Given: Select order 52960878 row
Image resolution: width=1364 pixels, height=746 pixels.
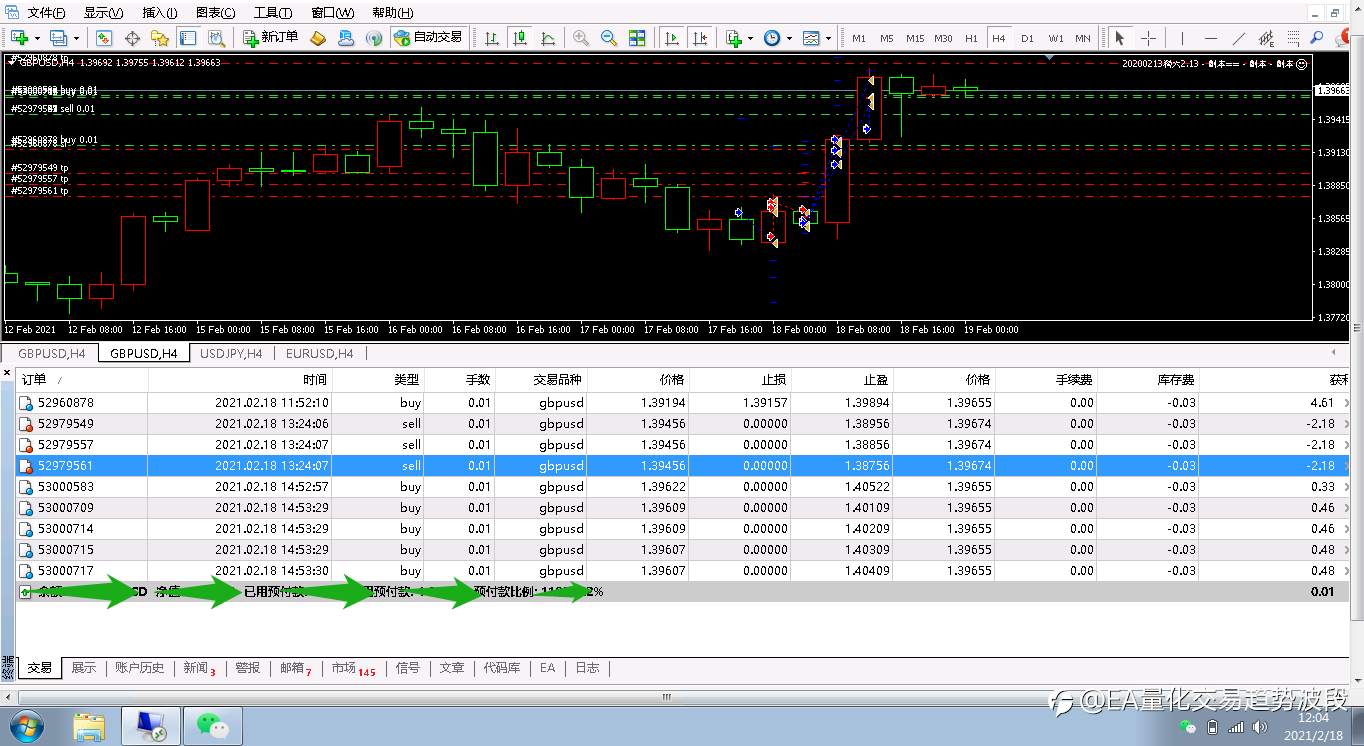Looking at the screenshot, I should [x=682, y=403].
